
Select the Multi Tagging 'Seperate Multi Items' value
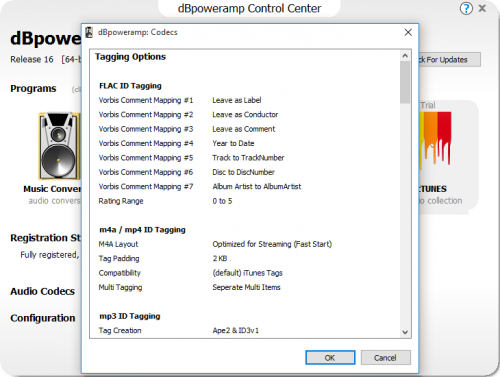click(246, 287)
